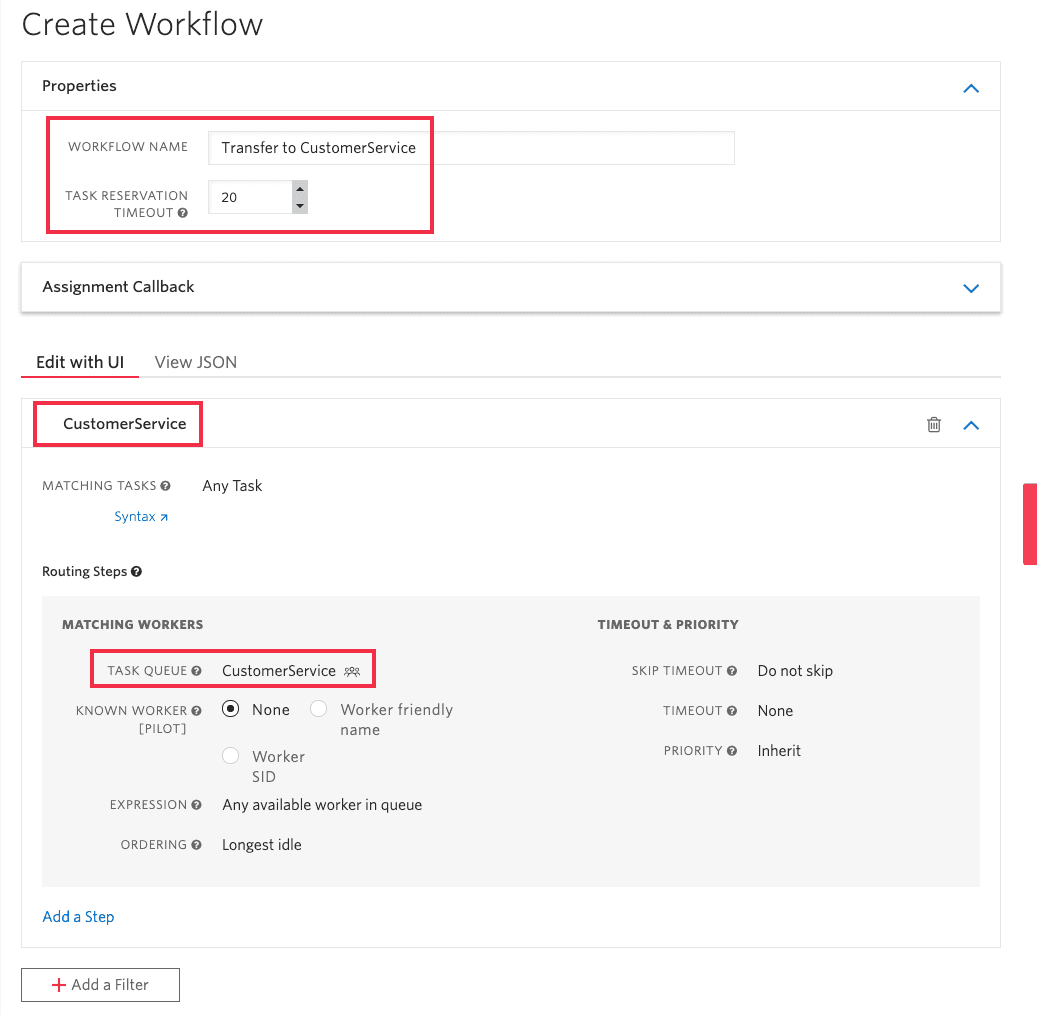Click the Matching Tasks help icon
The height and width of the screenshot is (1015, 1037).
[x=168, y=486]
